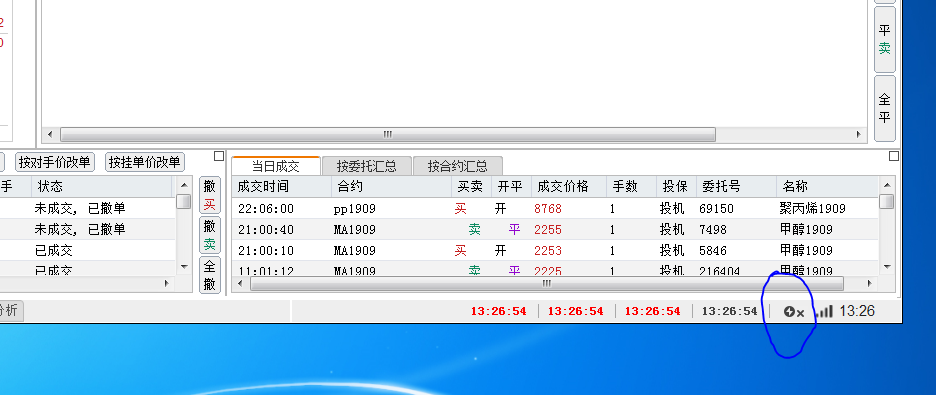The width and height of the screenshot is (936, 395).
Task: Select the 当日成交 tab
Action: (276, 165)
